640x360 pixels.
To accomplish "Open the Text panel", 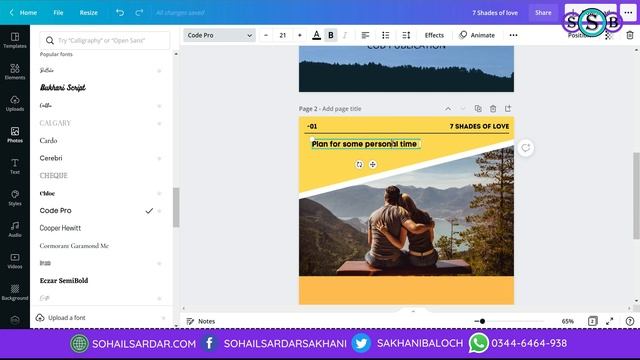I will 15,166.
